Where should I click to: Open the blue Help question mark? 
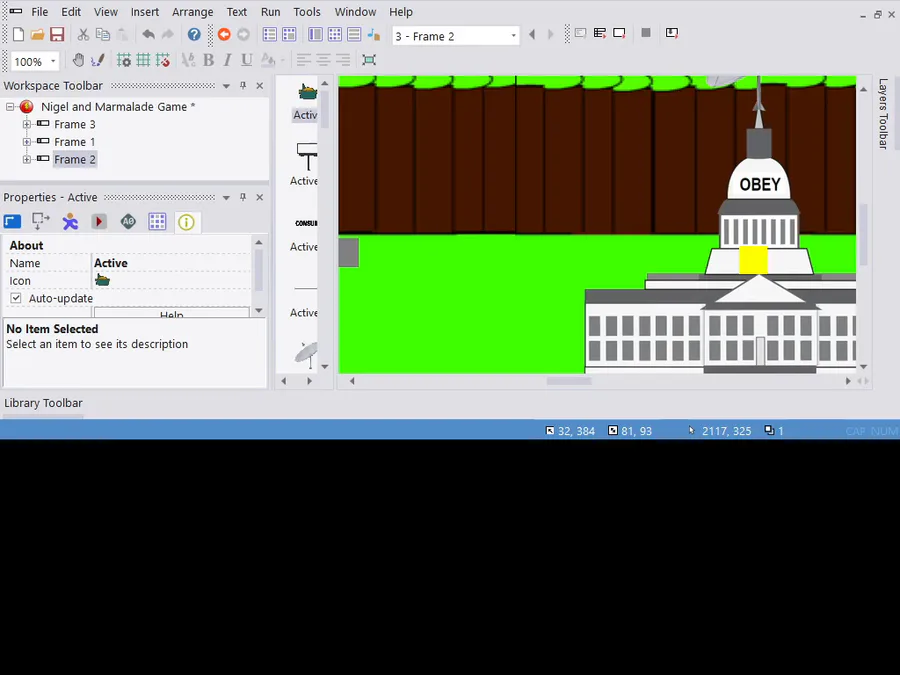click(x=194, y=34)
